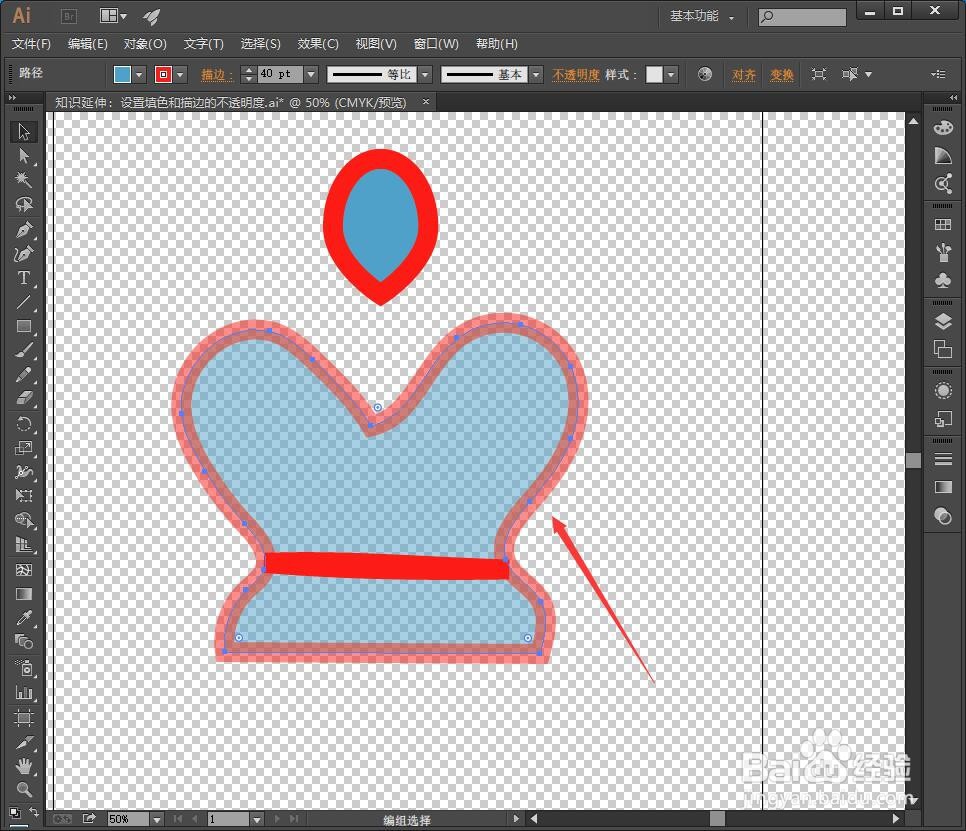
Task: Toggle the stroke swatch in the control bar
Action: tap(162, 74)
